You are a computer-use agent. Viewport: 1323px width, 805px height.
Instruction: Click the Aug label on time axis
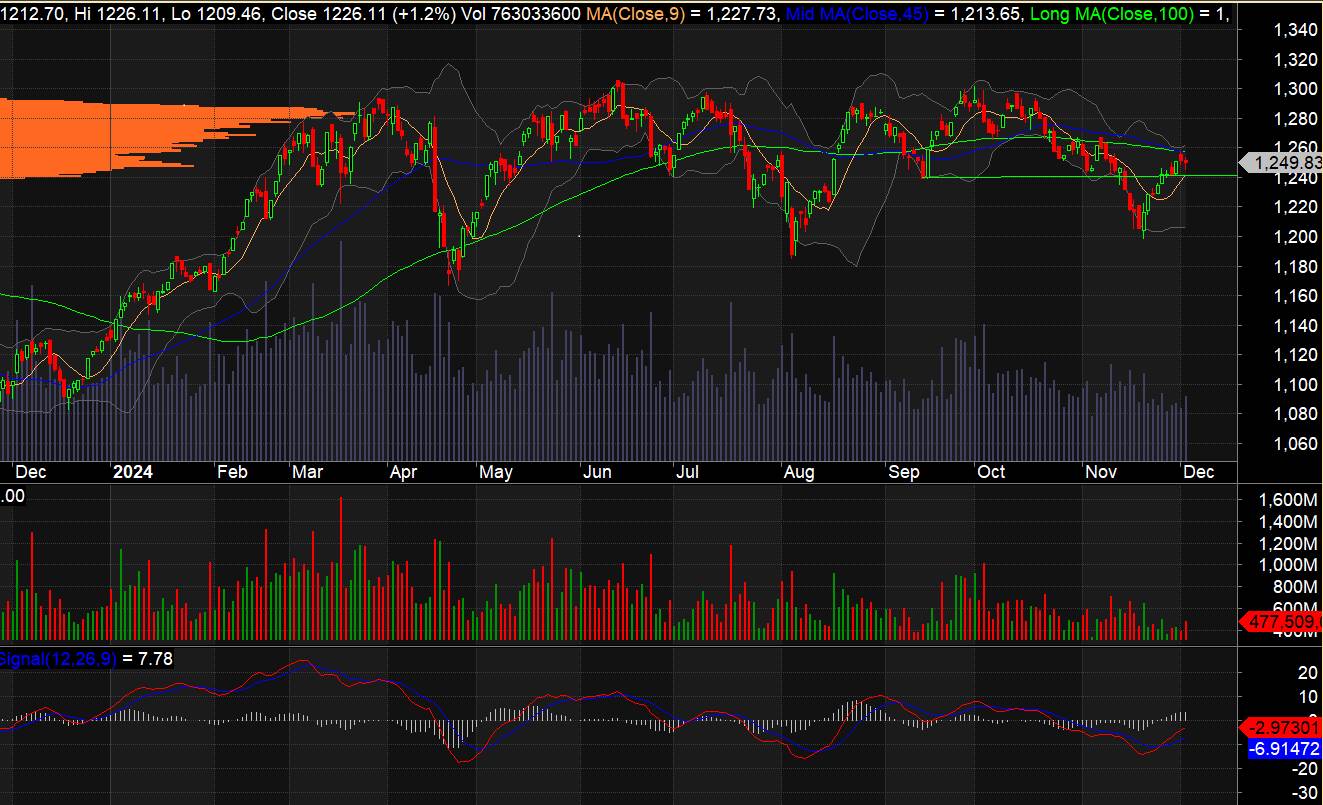tap(800, 472)
